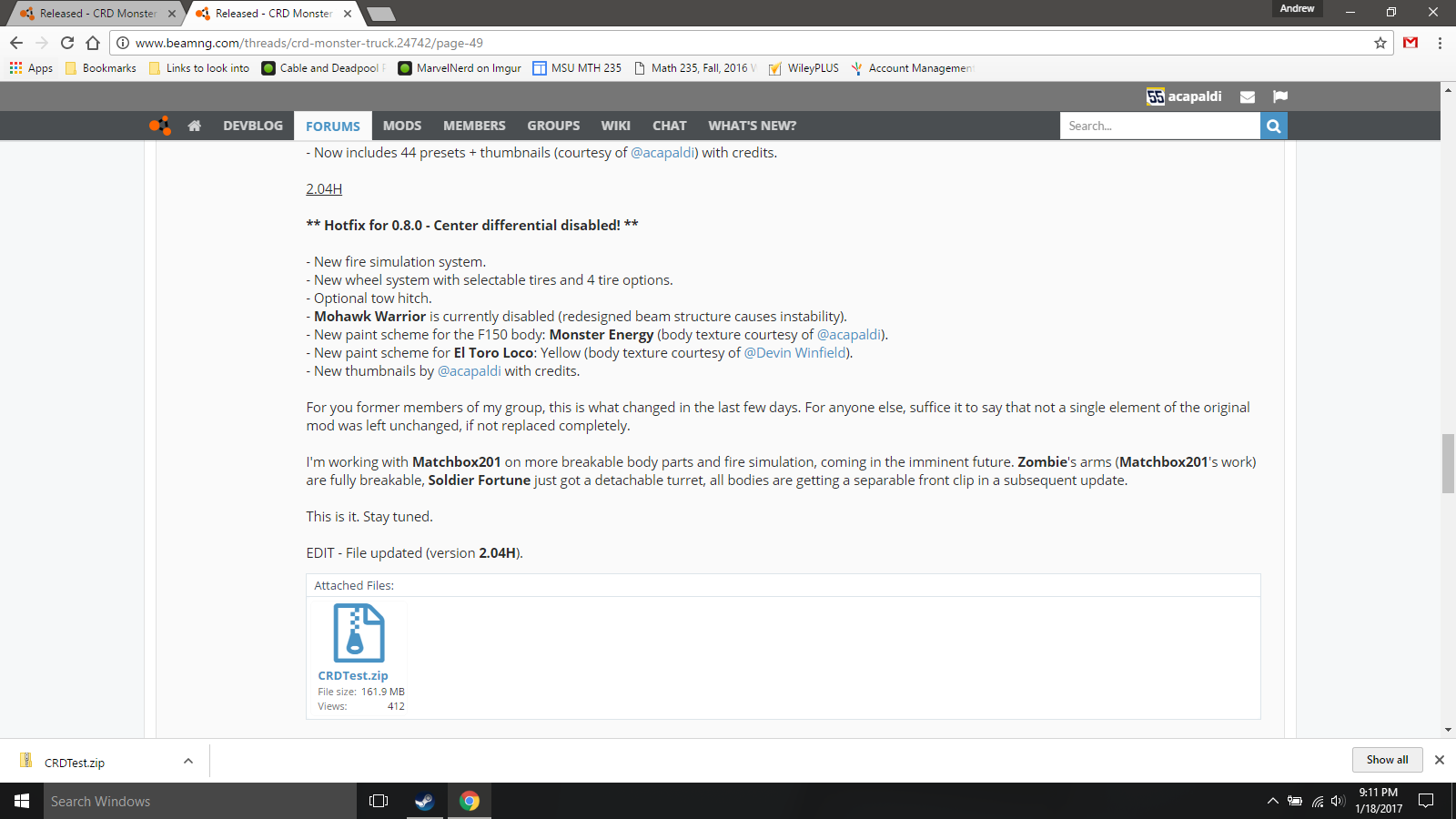The image size is (1456, 819).
Task: Close the downloads bar
Action: [x=1440, y=760]
